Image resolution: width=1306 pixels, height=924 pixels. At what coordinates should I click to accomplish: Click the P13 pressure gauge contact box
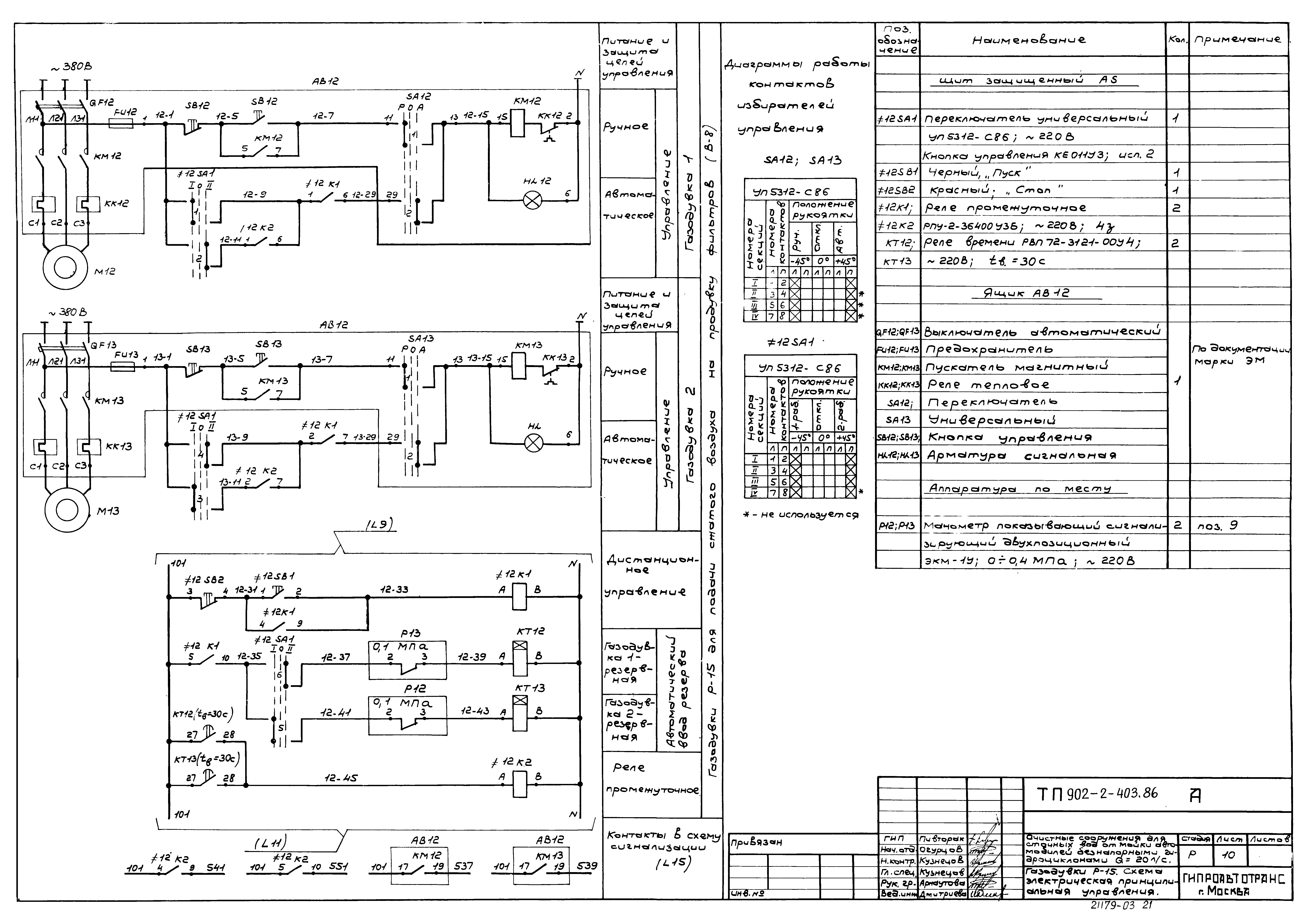tap(407, 660)
